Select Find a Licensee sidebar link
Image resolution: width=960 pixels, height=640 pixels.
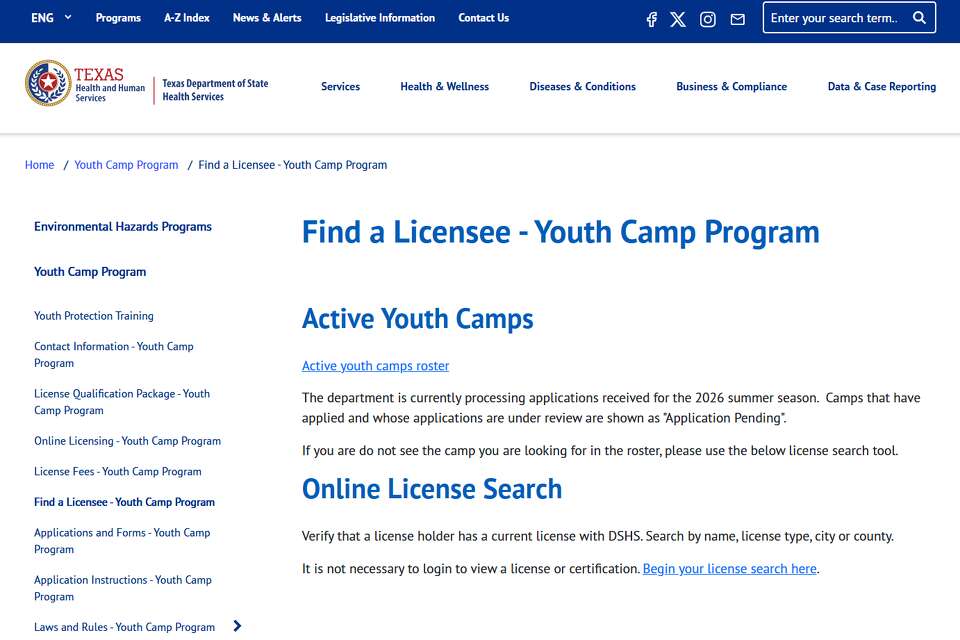pos(124,502)
